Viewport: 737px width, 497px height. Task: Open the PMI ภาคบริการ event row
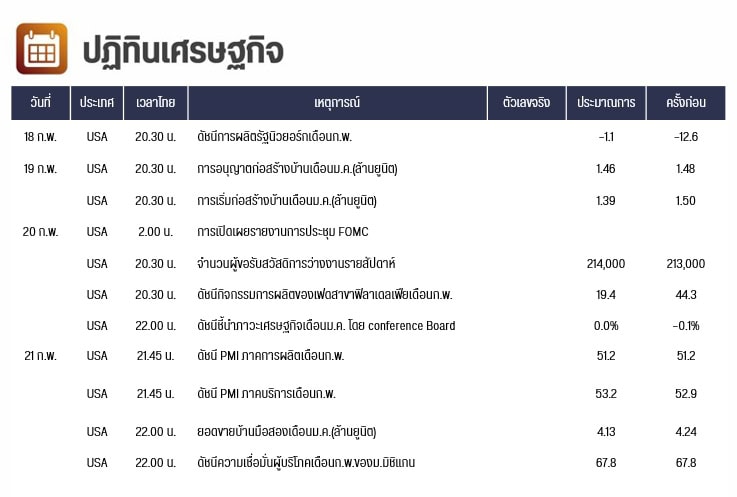pyautogui.click(x=266, y=393)
